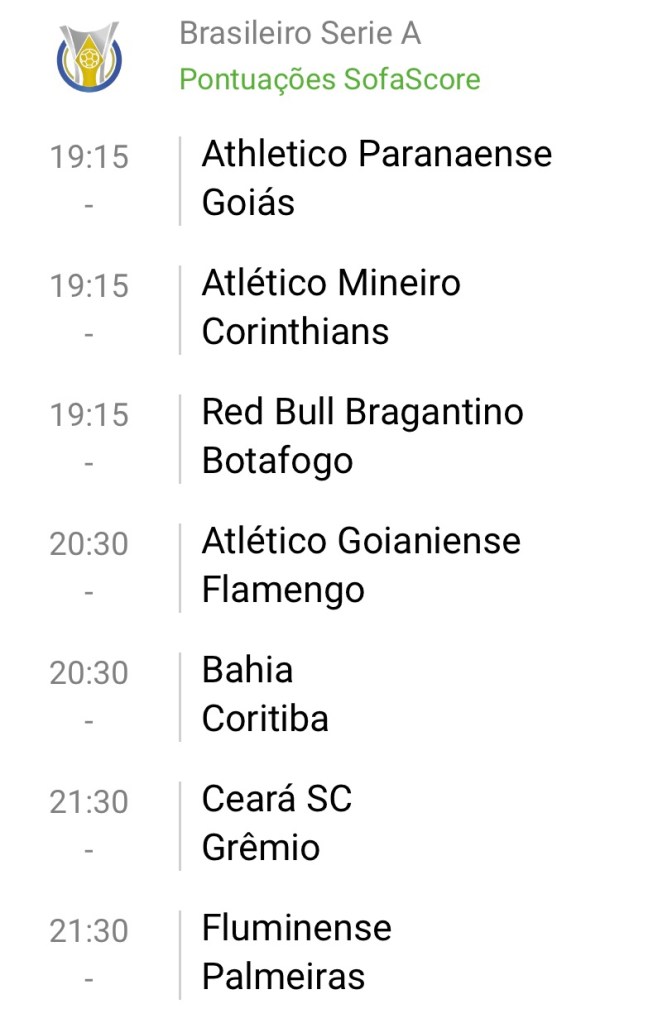
Task: Open the Atlético Mineiro team row
Action: pos(331,284)
